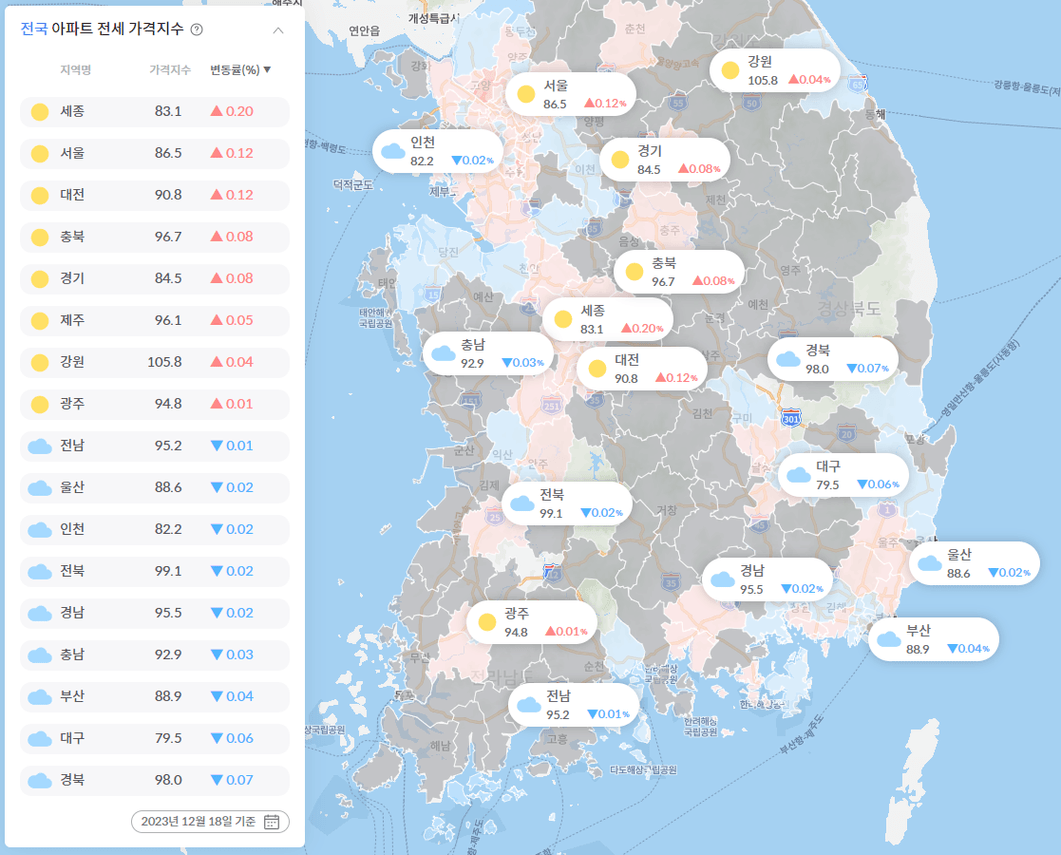Open the 2023년 12월 18일 기준 date selector

pos(210,821)
